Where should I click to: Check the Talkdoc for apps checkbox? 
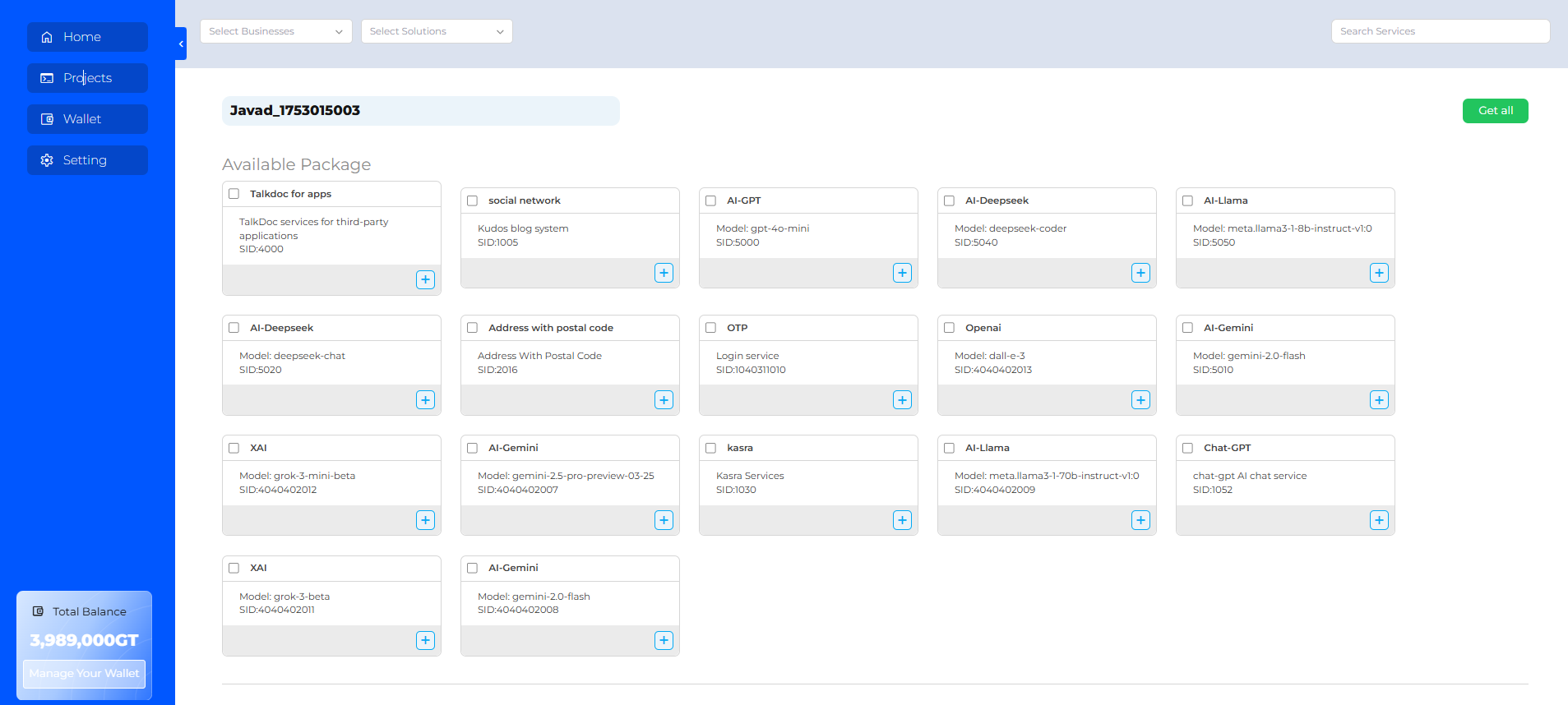[234, 194]
